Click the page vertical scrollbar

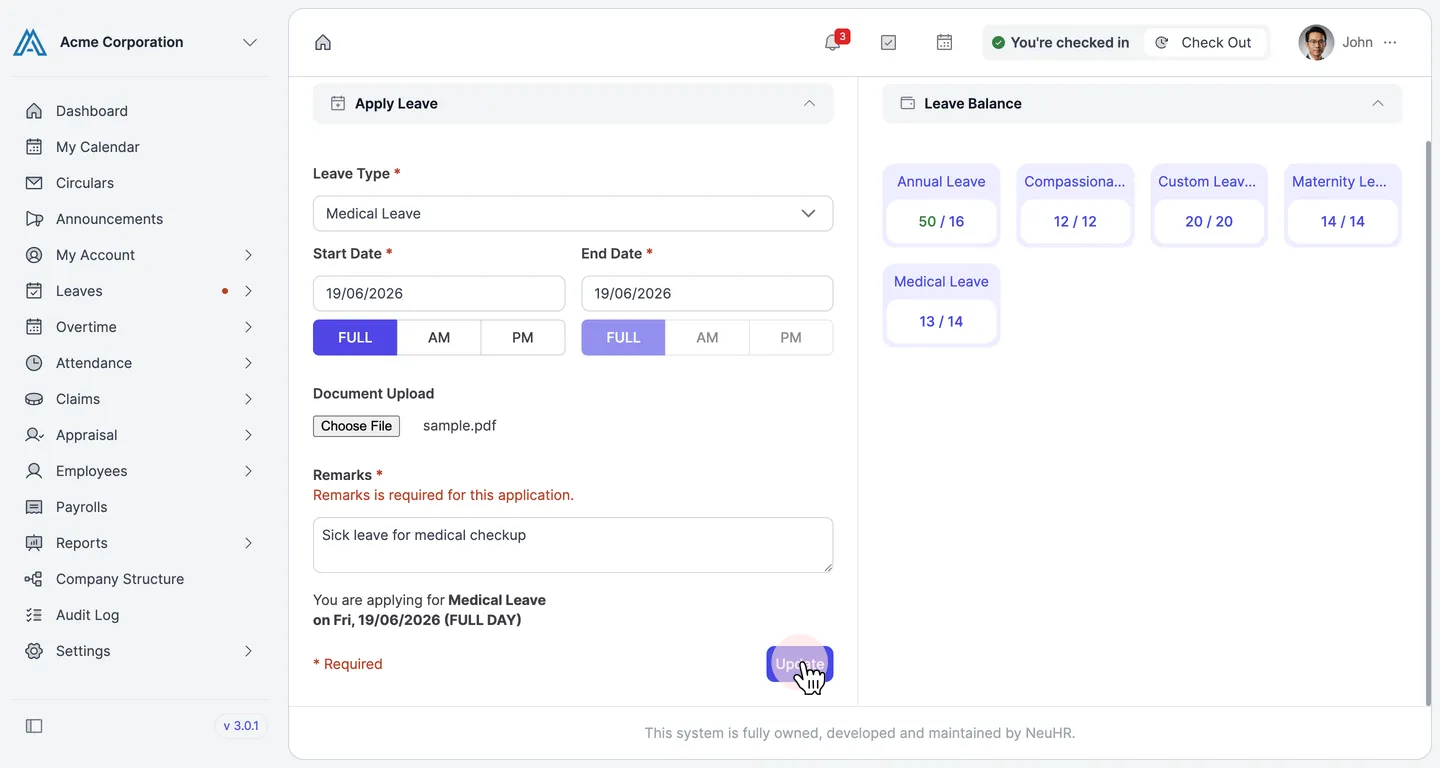(x=1428, y=423)
